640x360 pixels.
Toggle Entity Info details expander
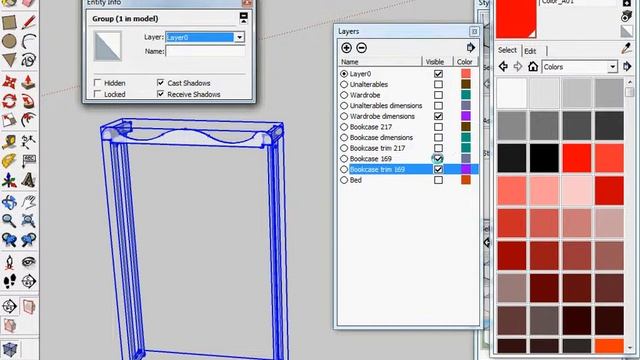(x=244, y=18)
